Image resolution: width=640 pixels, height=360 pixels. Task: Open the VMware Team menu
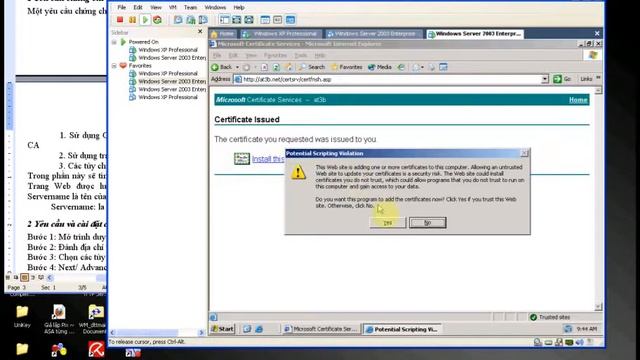click(190, 7)
